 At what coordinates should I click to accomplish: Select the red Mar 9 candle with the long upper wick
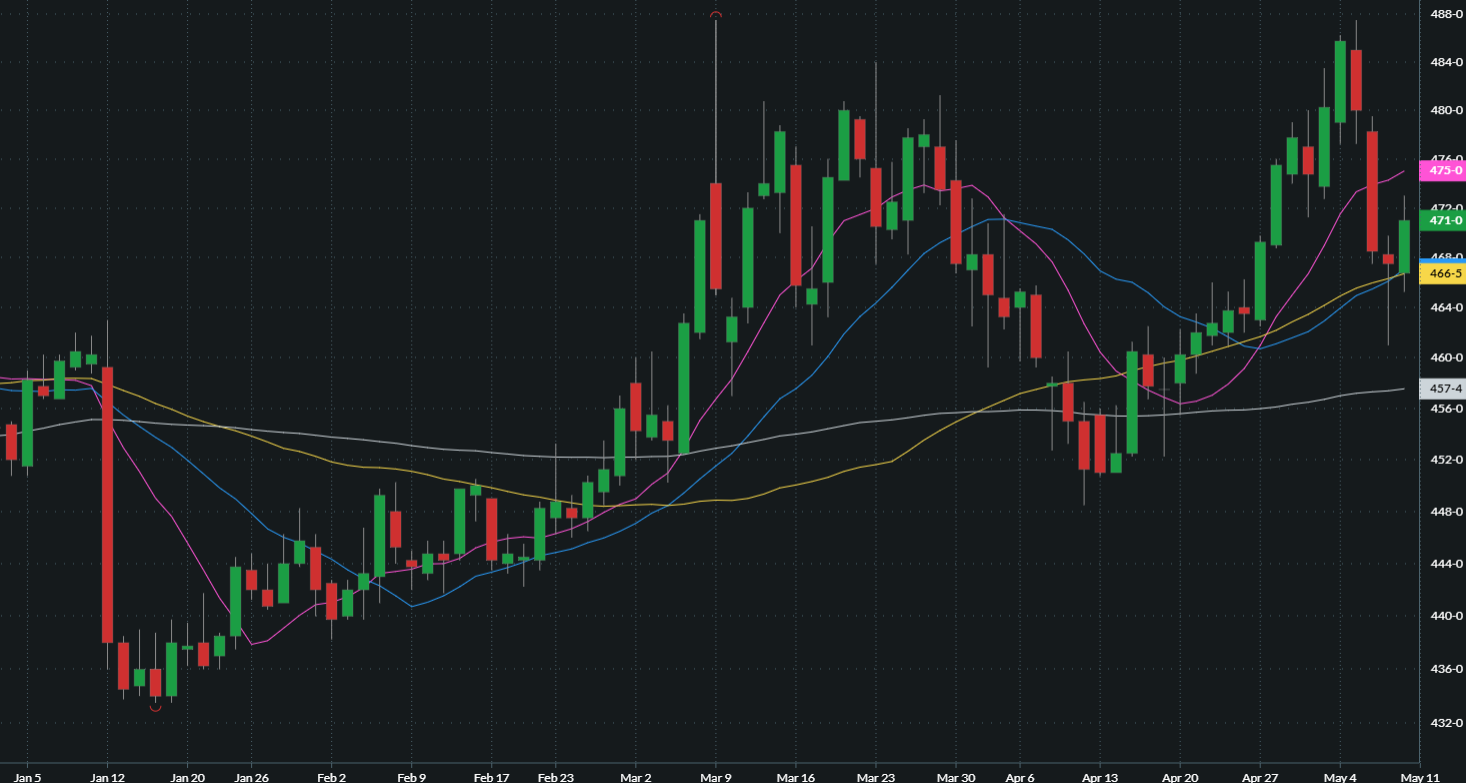tap(716, 236)
